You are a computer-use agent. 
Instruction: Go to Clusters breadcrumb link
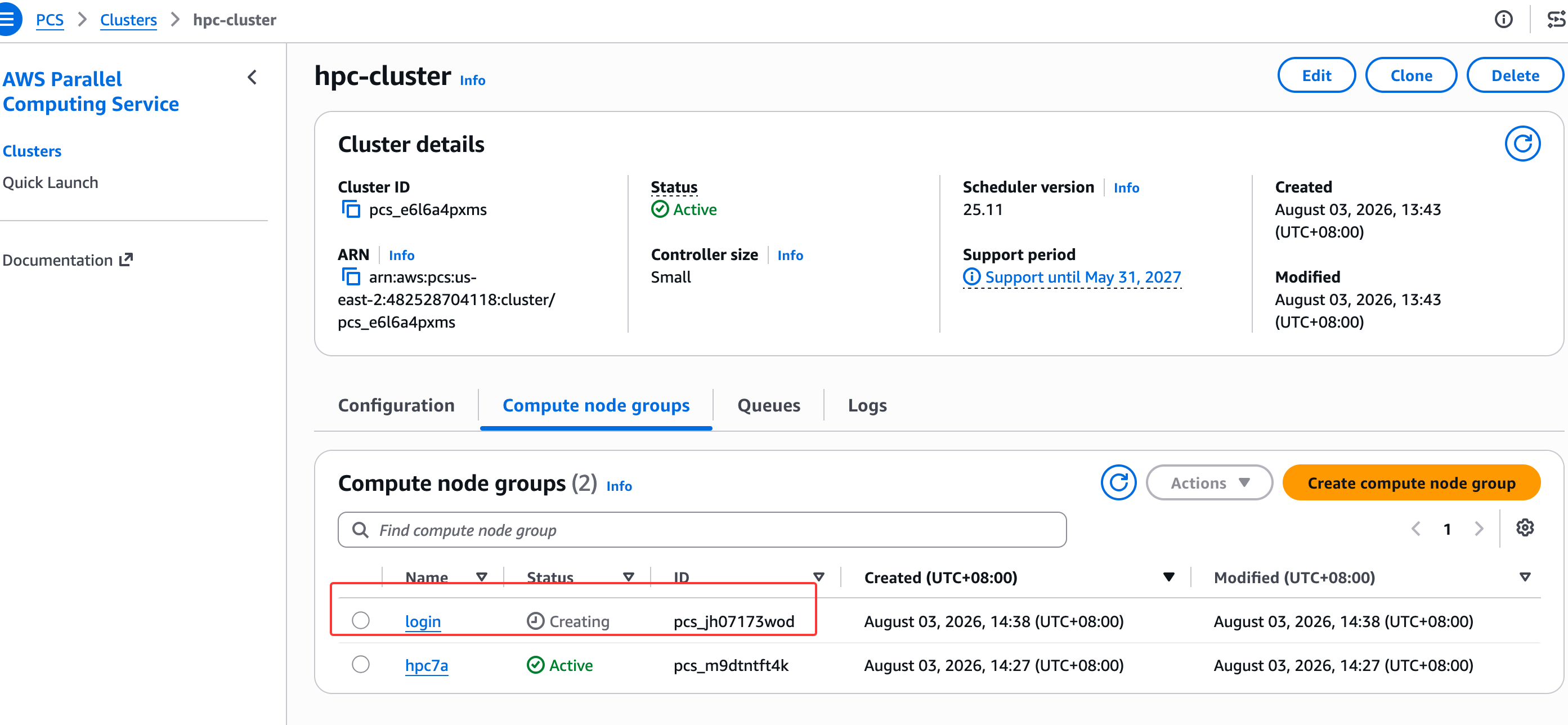[x=128, y=20]
